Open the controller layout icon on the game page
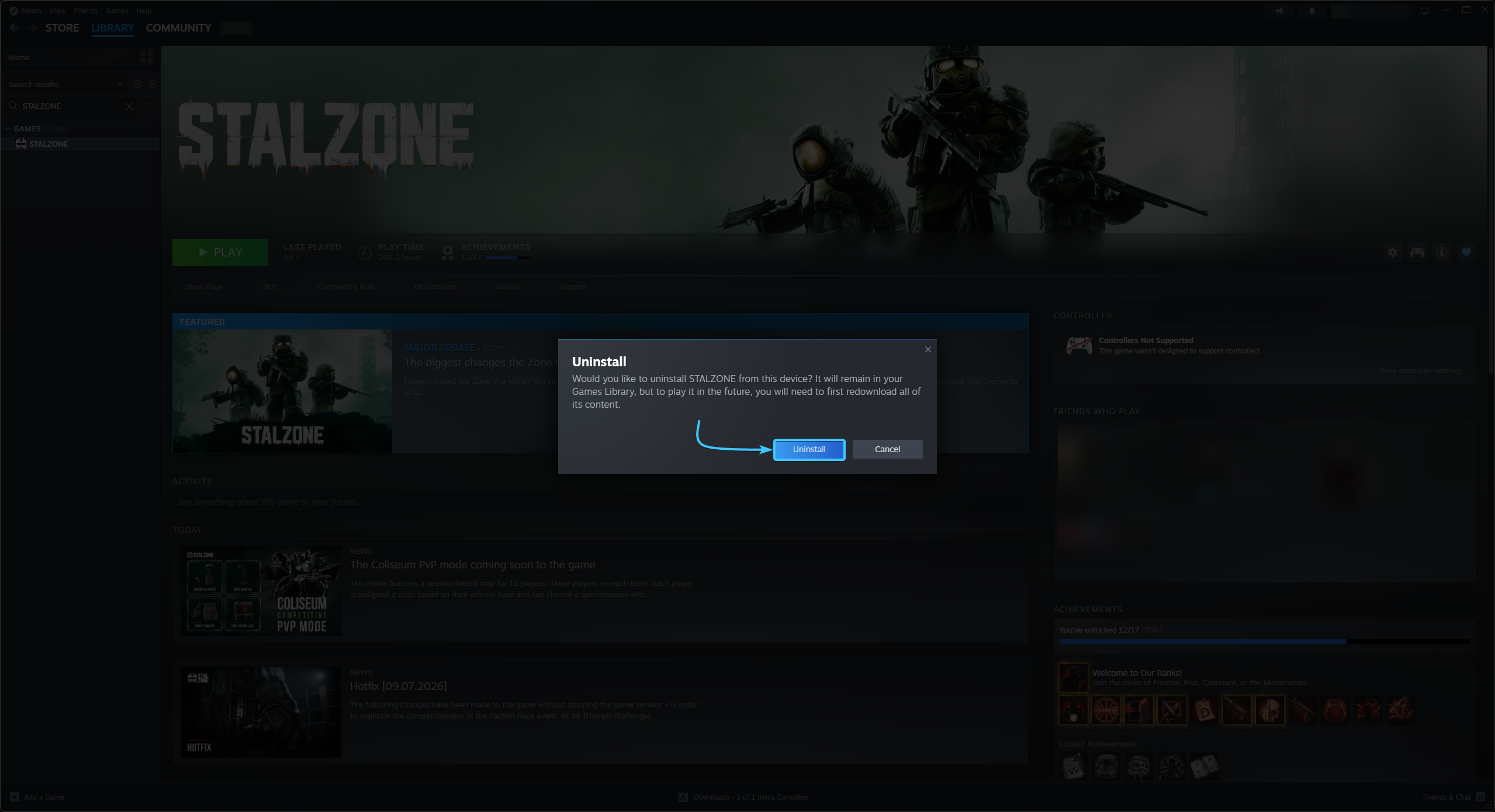Screen dimensions: 1495x812 (x=1417, y=252)
